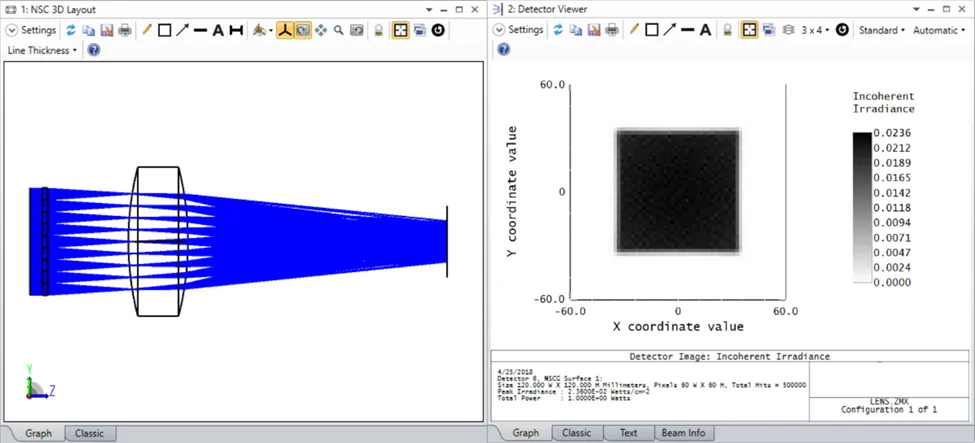Select the text annotation tool in 3D Layout
This screenshot has width=975, height=443.
tap(218, 30)
